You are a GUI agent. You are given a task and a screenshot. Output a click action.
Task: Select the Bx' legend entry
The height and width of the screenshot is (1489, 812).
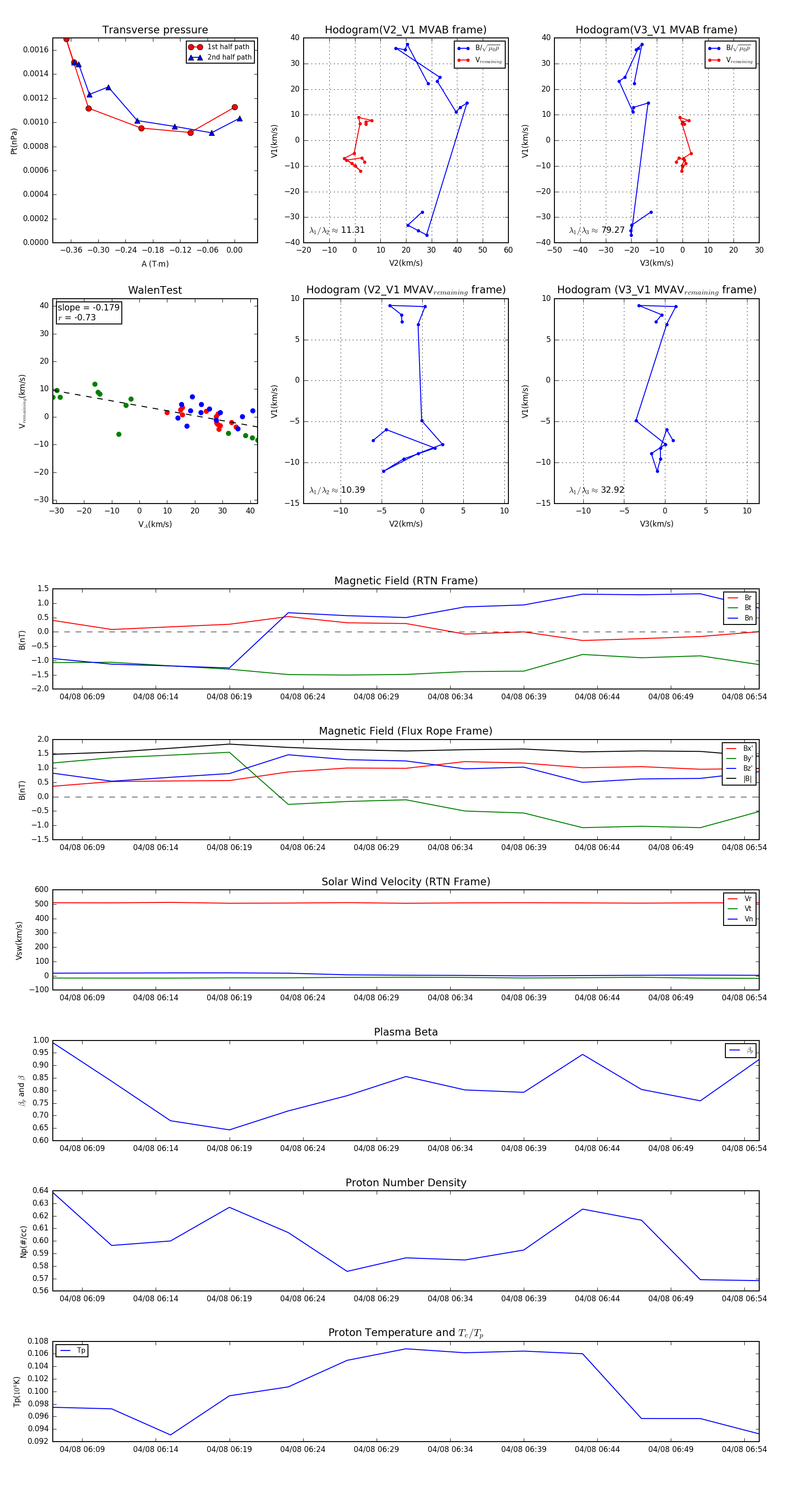click(739, 749)
